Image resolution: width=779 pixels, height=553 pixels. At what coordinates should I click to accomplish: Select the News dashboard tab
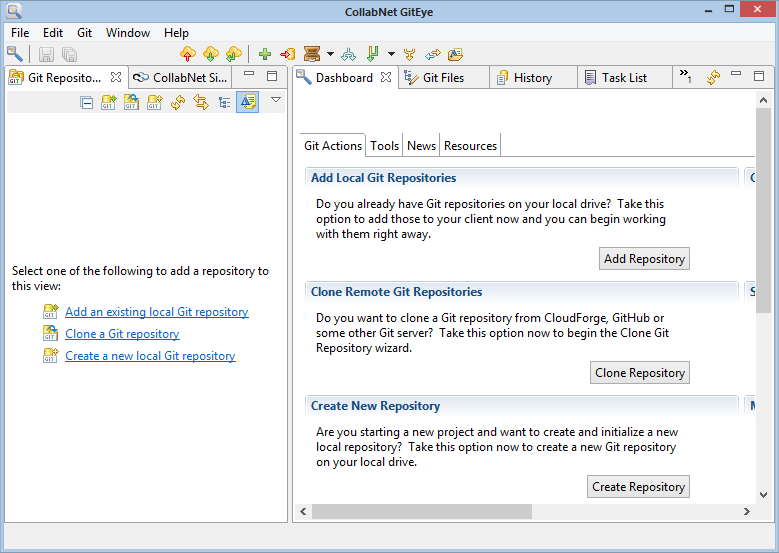coord(421,146)
